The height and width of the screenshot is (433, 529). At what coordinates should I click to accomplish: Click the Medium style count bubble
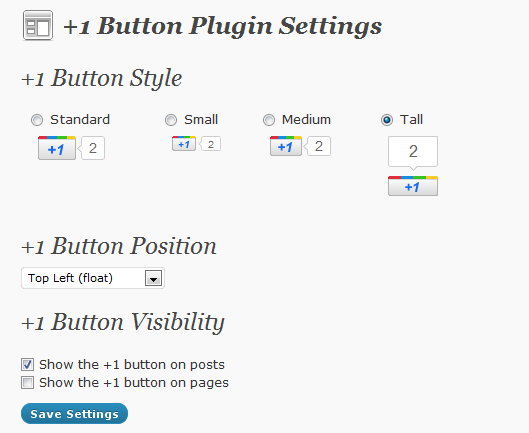[x=317, y=146]
